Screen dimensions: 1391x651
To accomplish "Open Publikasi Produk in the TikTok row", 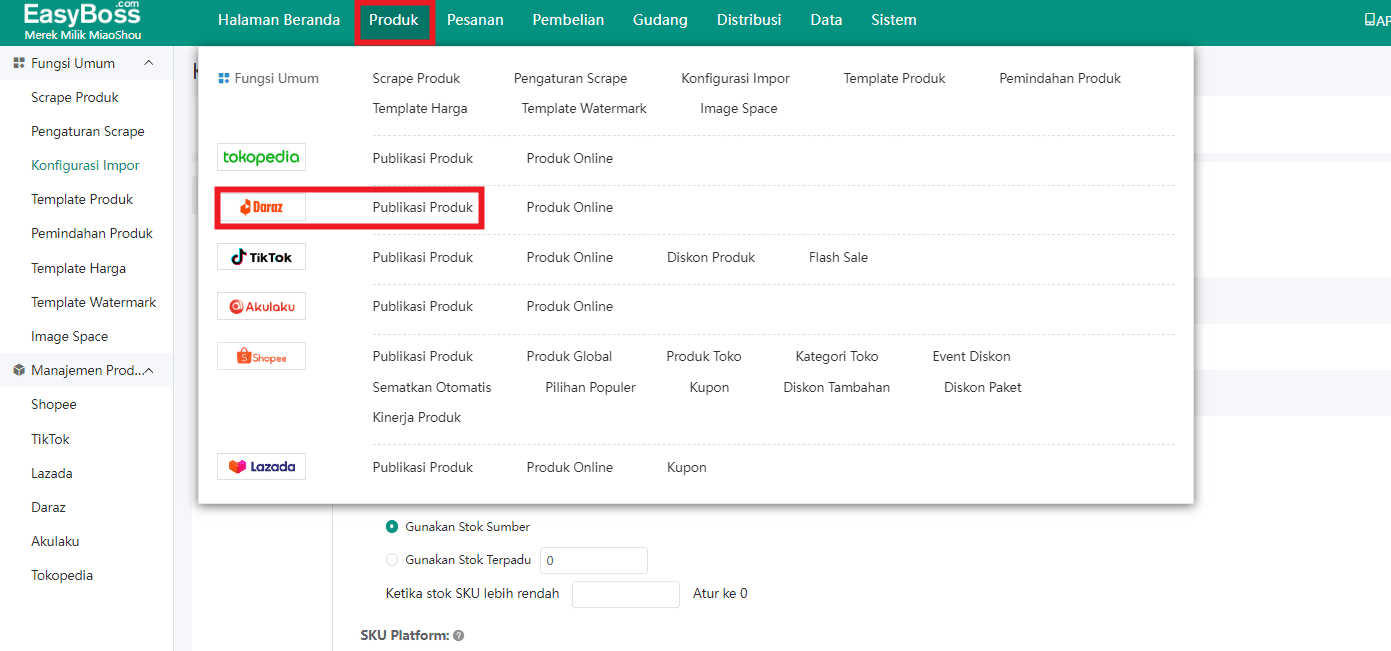I will tap(423, 257).
